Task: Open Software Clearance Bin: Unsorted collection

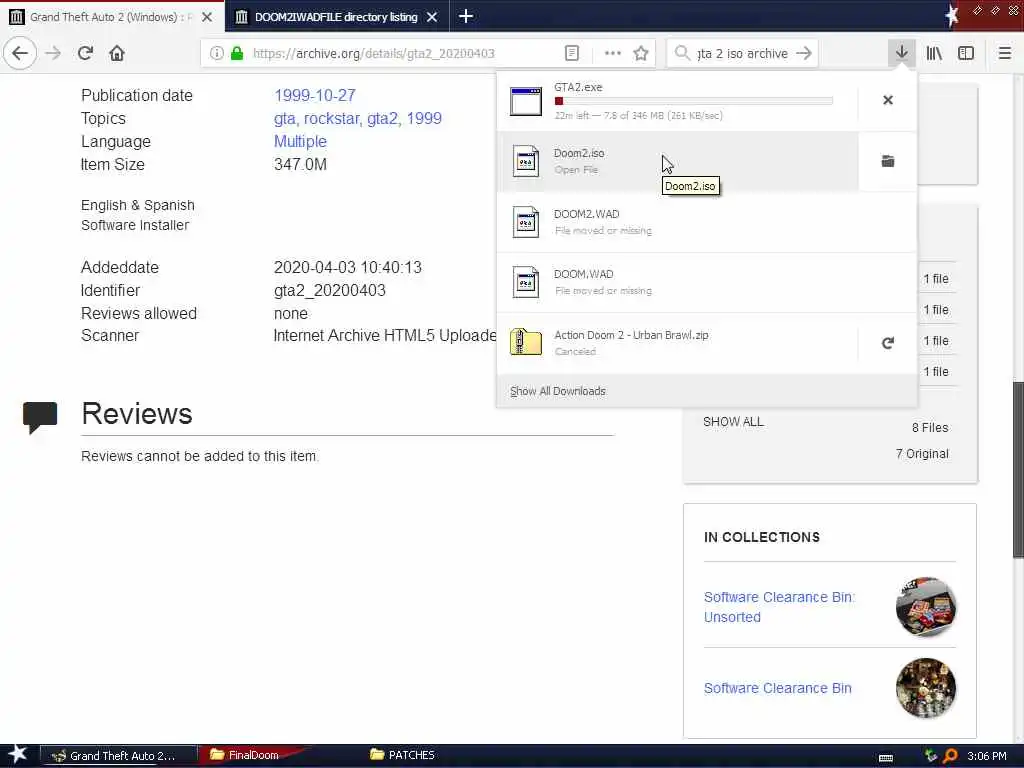Action: click(779, 607)
